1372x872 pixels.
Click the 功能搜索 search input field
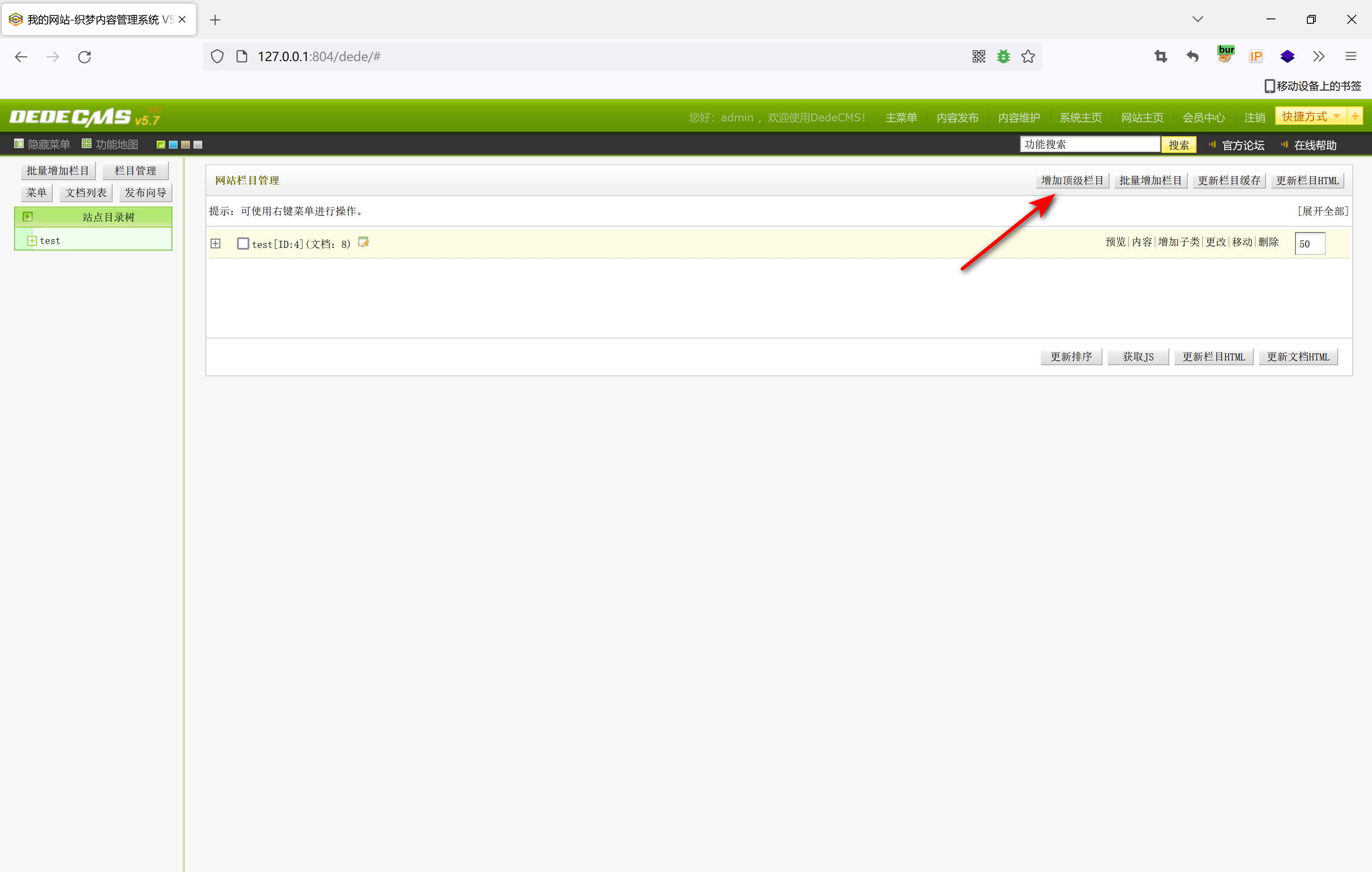pos(1089,145)
